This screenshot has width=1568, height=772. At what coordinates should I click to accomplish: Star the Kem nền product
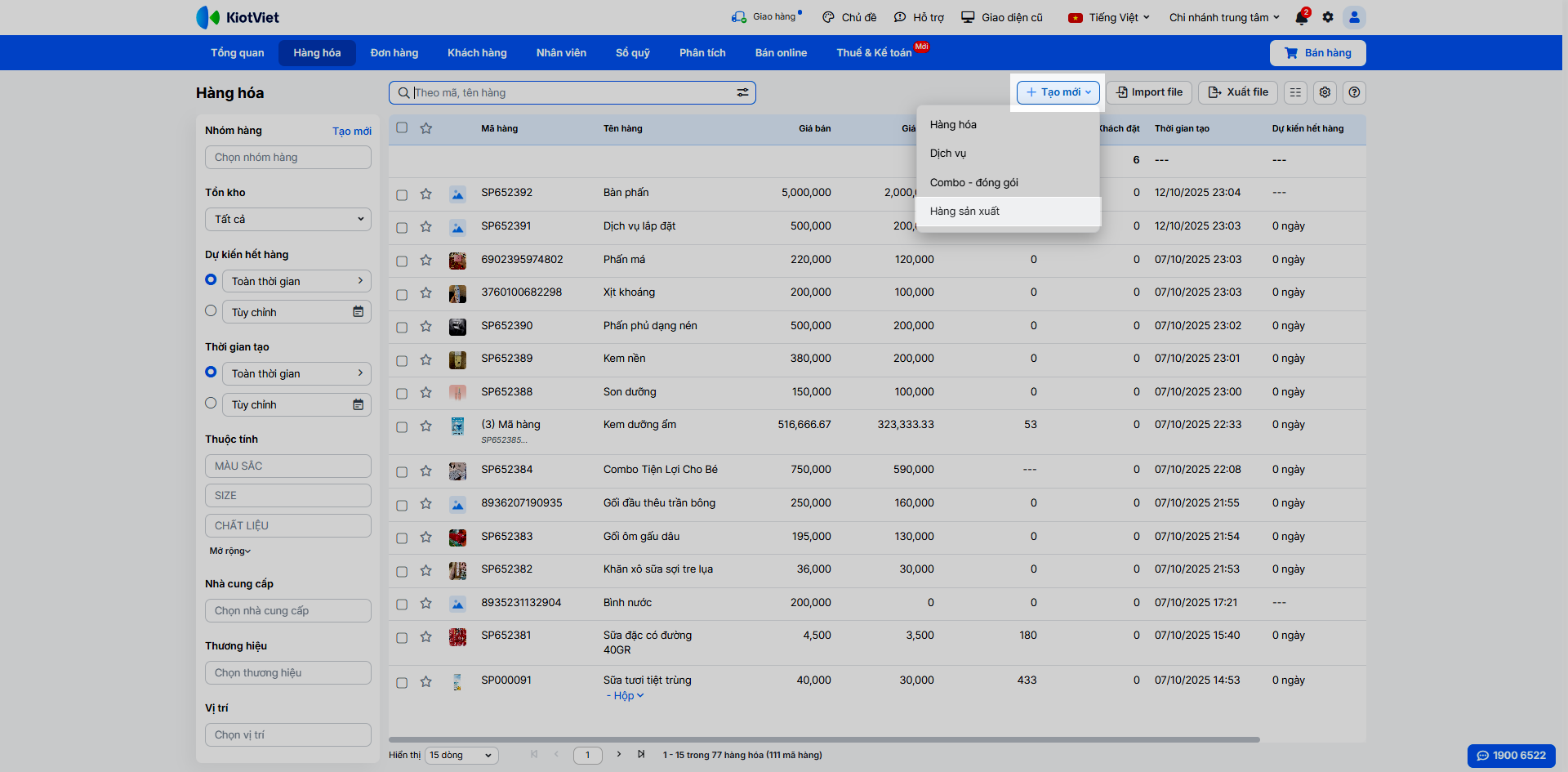click(x=425, y=359)
